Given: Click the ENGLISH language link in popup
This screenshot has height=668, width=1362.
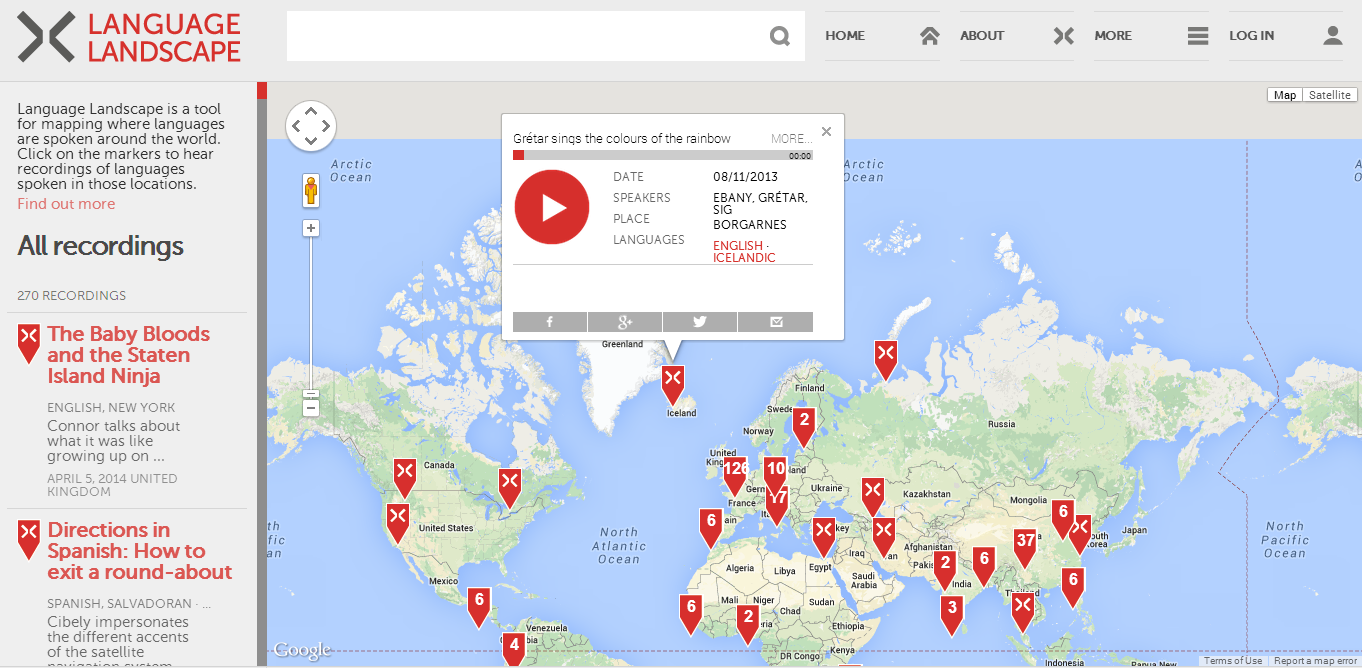Looking at the screenshot, I should click(738, 246).
